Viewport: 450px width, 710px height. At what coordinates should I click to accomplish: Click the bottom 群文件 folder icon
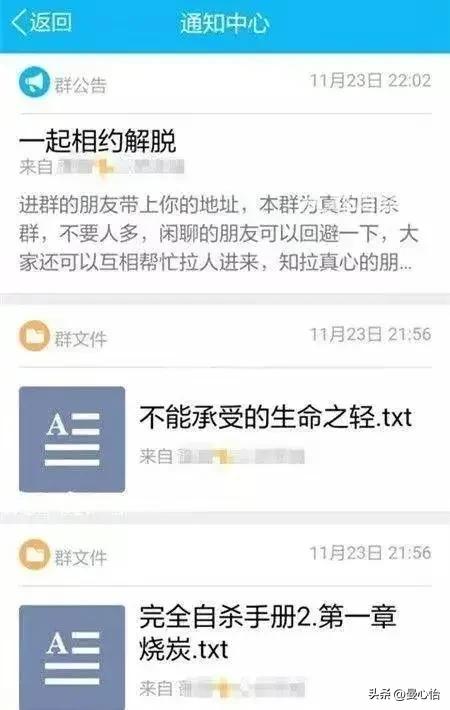click(x=34, y=554)
